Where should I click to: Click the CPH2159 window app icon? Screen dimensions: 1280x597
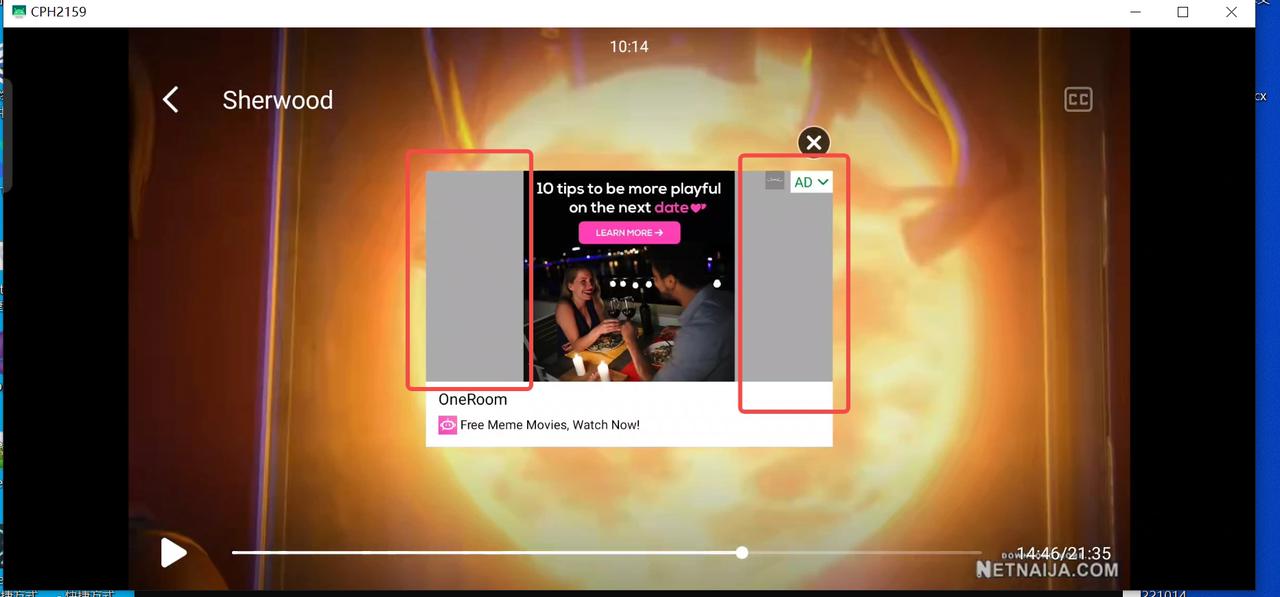[18, 12]
